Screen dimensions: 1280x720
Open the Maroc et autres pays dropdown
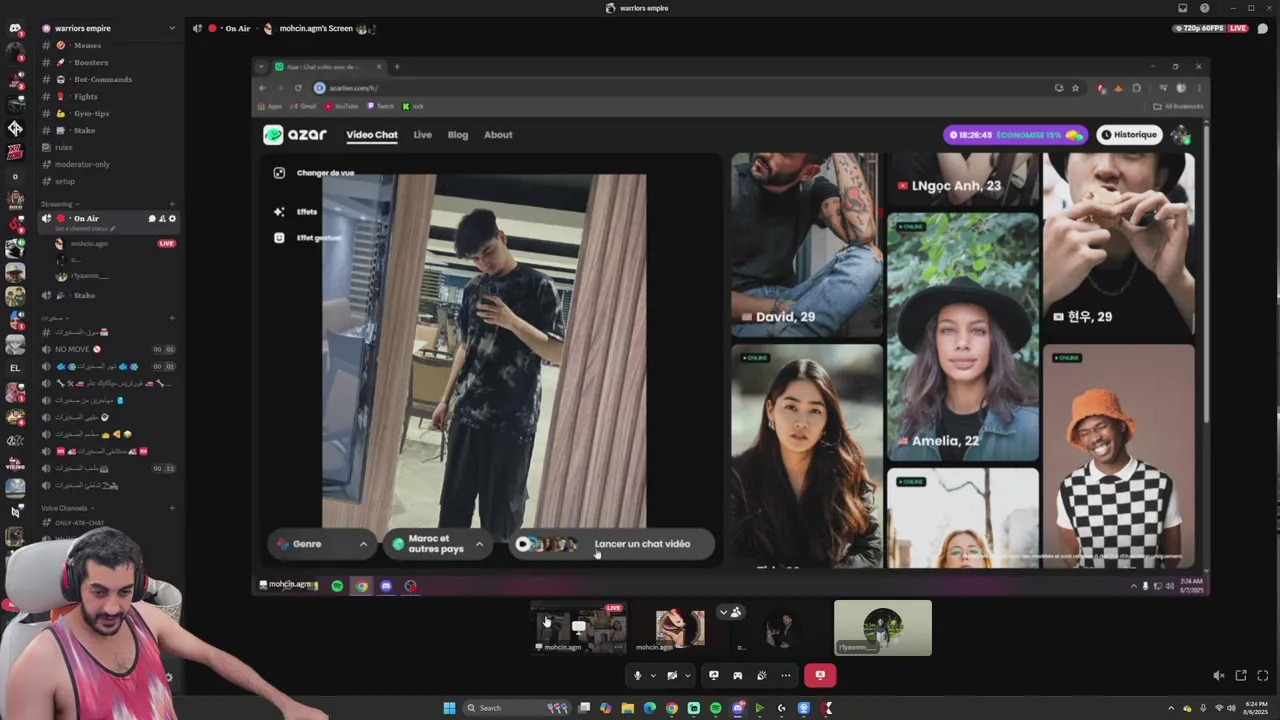point(438,544)
